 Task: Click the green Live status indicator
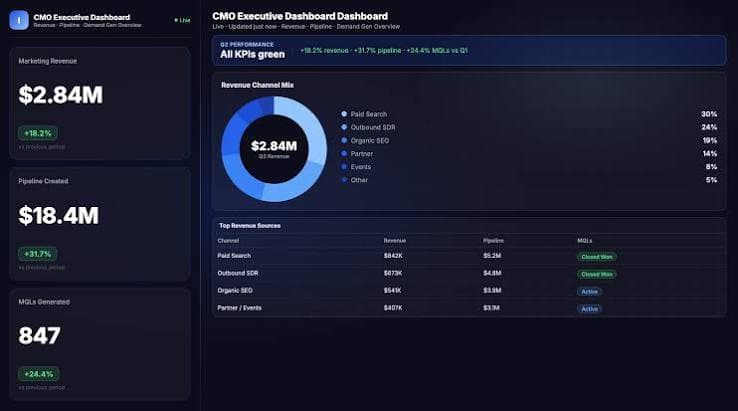pos(182,20)
